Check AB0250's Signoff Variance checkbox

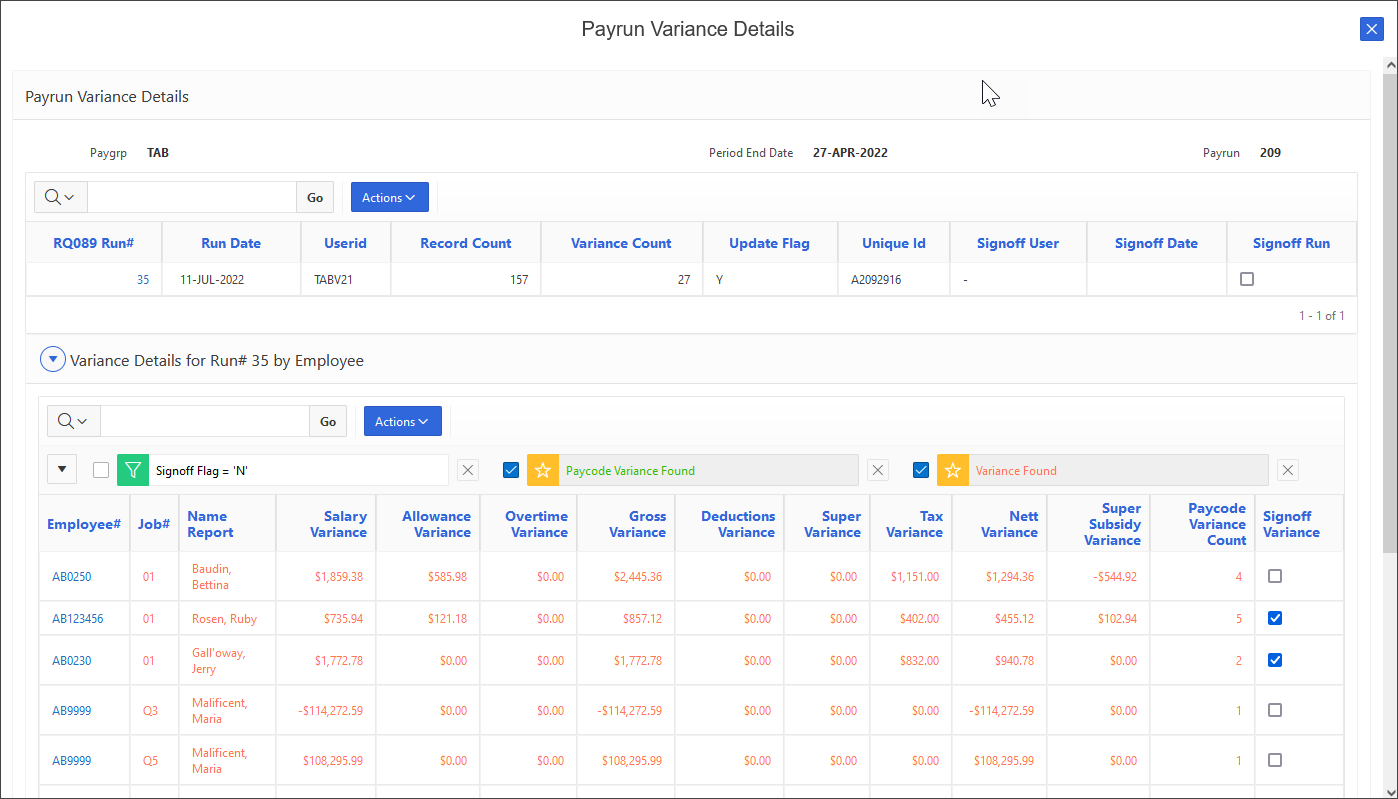coord(1274,576)
